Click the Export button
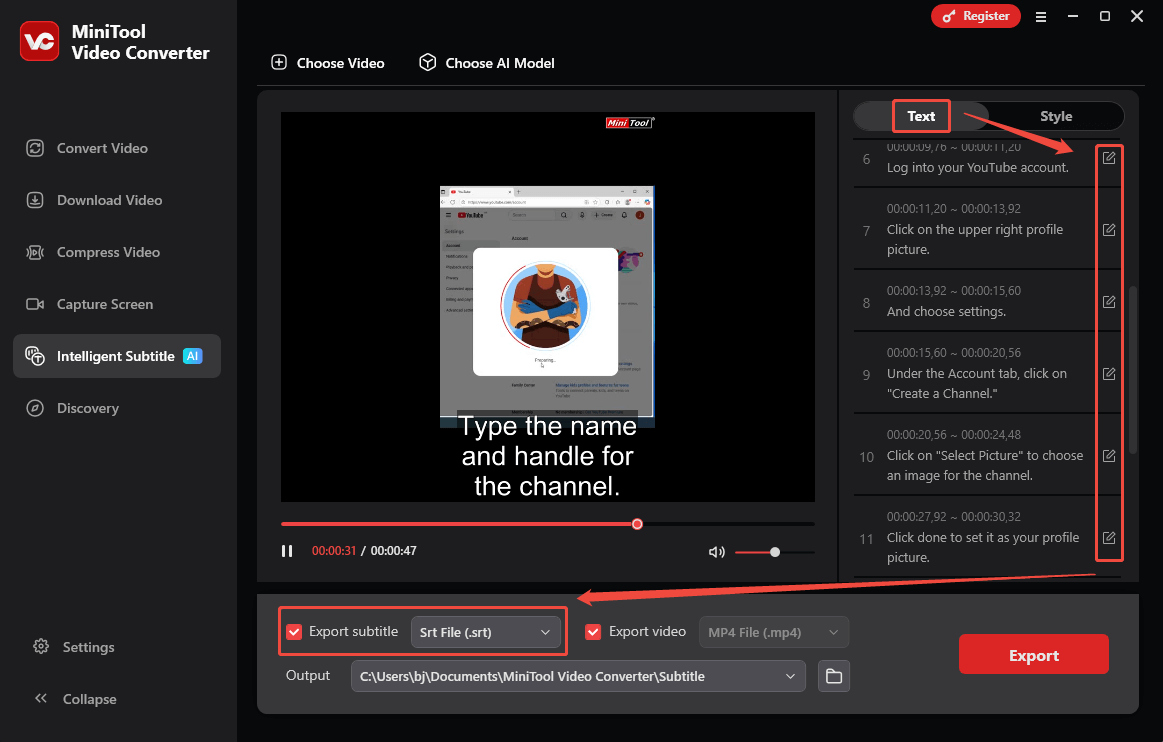The height and width of the screenshot is (742, 1163). [x=1033, y=654]
